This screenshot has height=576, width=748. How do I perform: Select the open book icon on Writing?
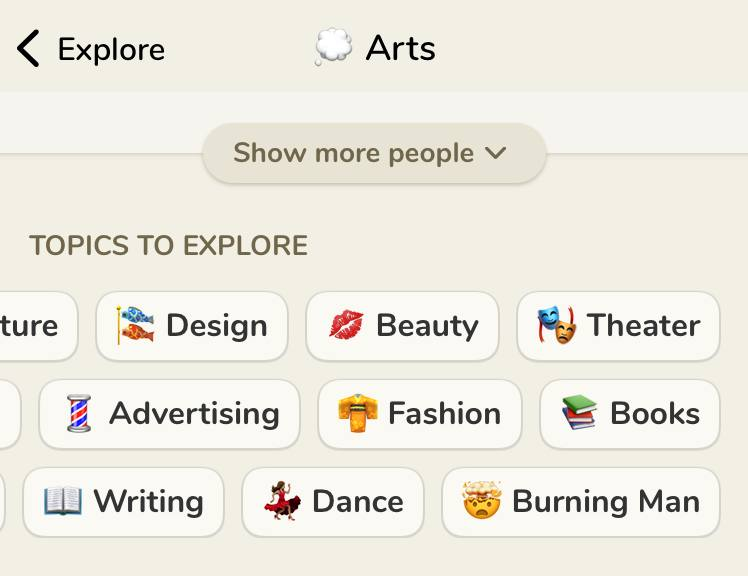pos(63,501)
